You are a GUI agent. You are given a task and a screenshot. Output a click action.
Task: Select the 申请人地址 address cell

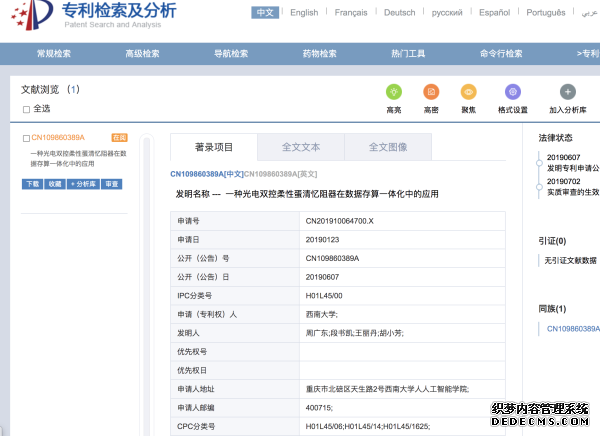click(402, 389)
